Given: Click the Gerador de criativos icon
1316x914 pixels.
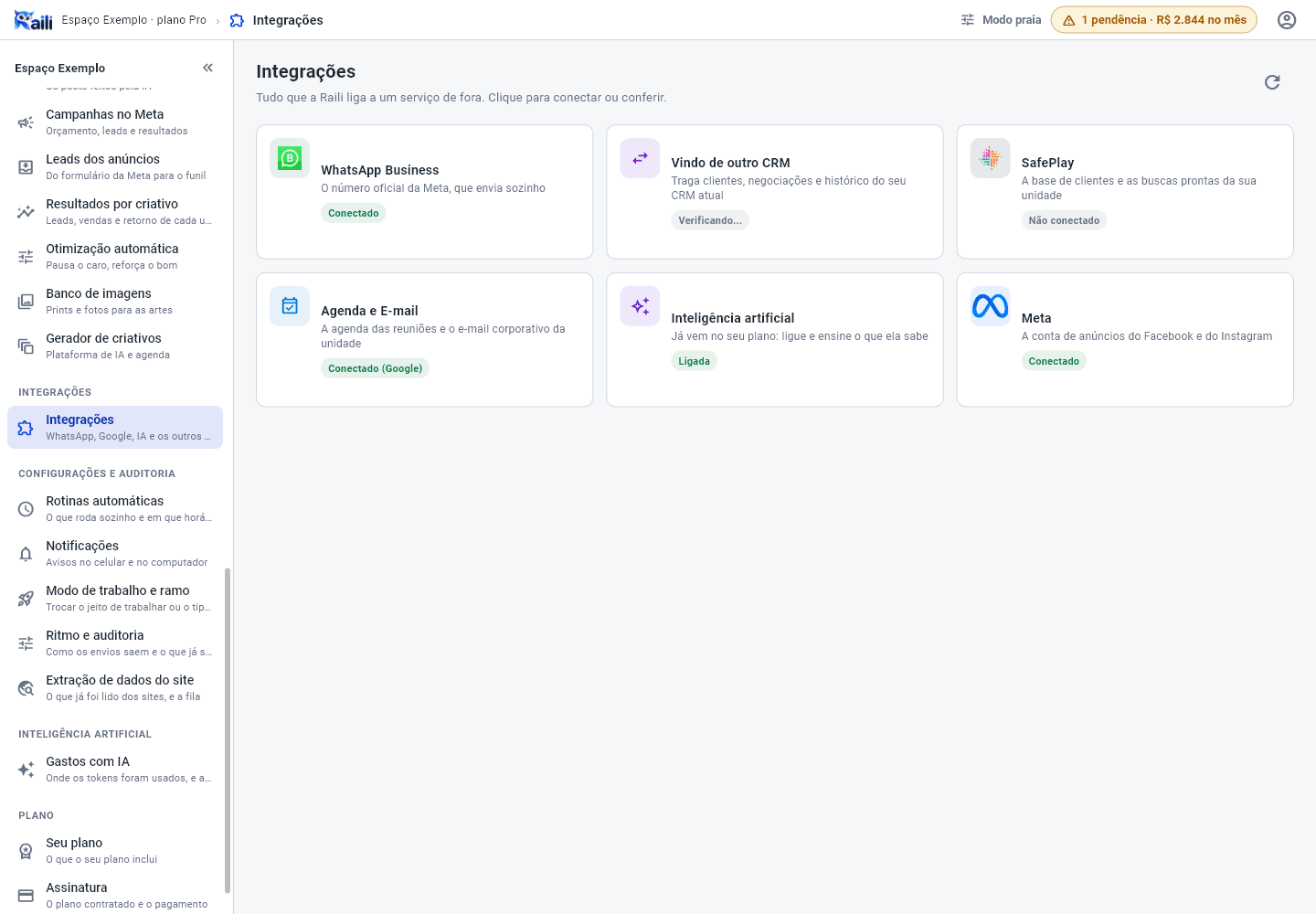Looking at the screenshot, I should pyautogui.click(x=26, y=346).
